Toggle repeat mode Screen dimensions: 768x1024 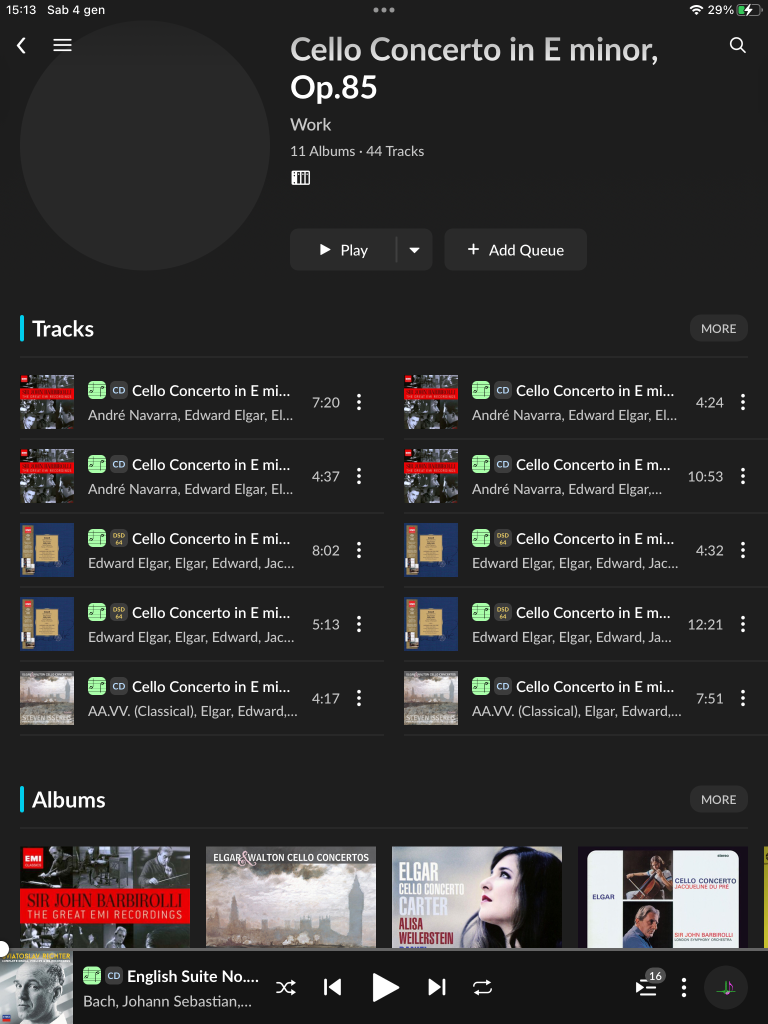point(483,987)
